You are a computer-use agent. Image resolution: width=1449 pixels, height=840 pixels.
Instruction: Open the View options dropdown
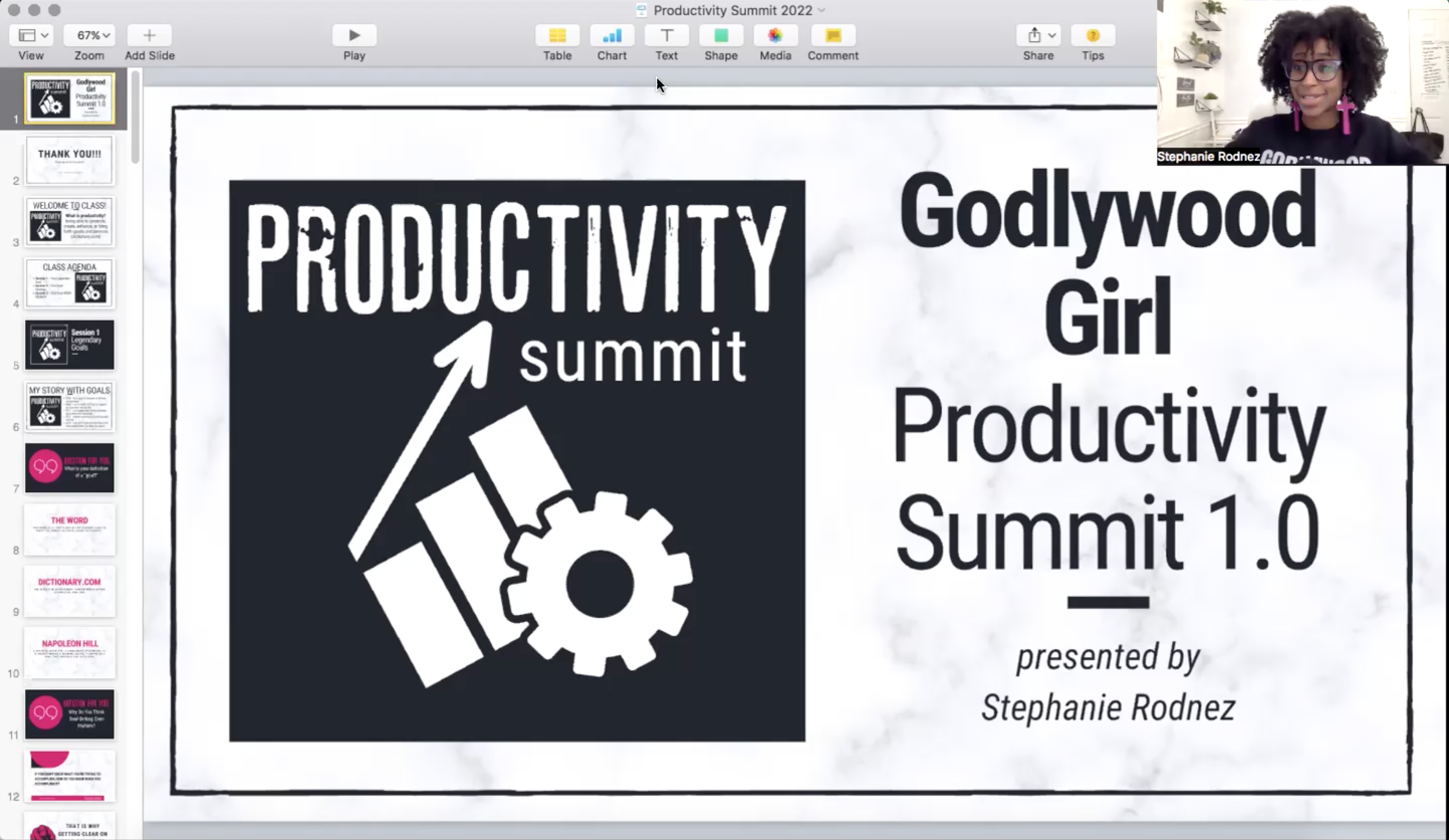pos(31,35)
